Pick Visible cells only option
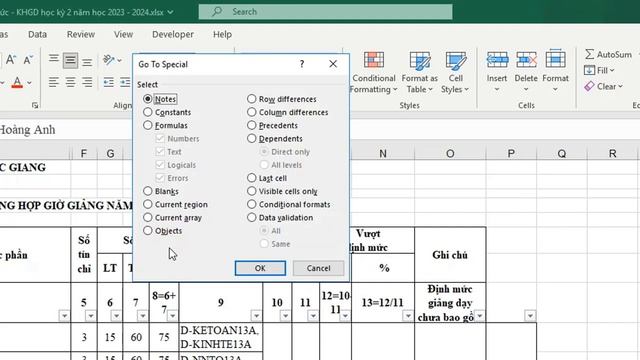Image resolution: width=640 pixels, height=360 pixels. coord(251,191)
